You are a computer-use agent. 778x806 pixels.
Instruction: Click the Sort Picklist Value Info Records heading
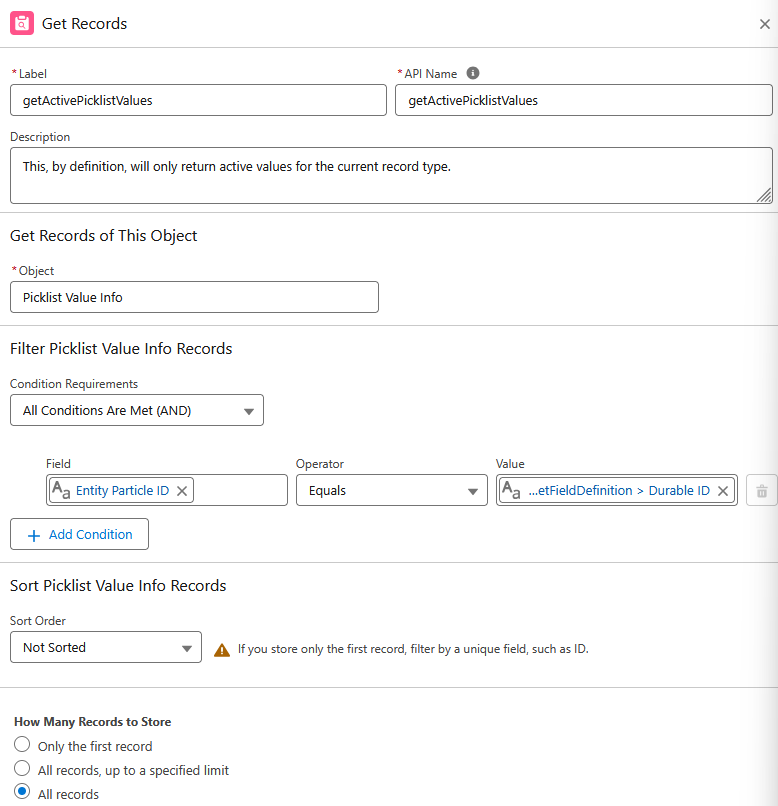pyautogui.click(x=118, y=585)
